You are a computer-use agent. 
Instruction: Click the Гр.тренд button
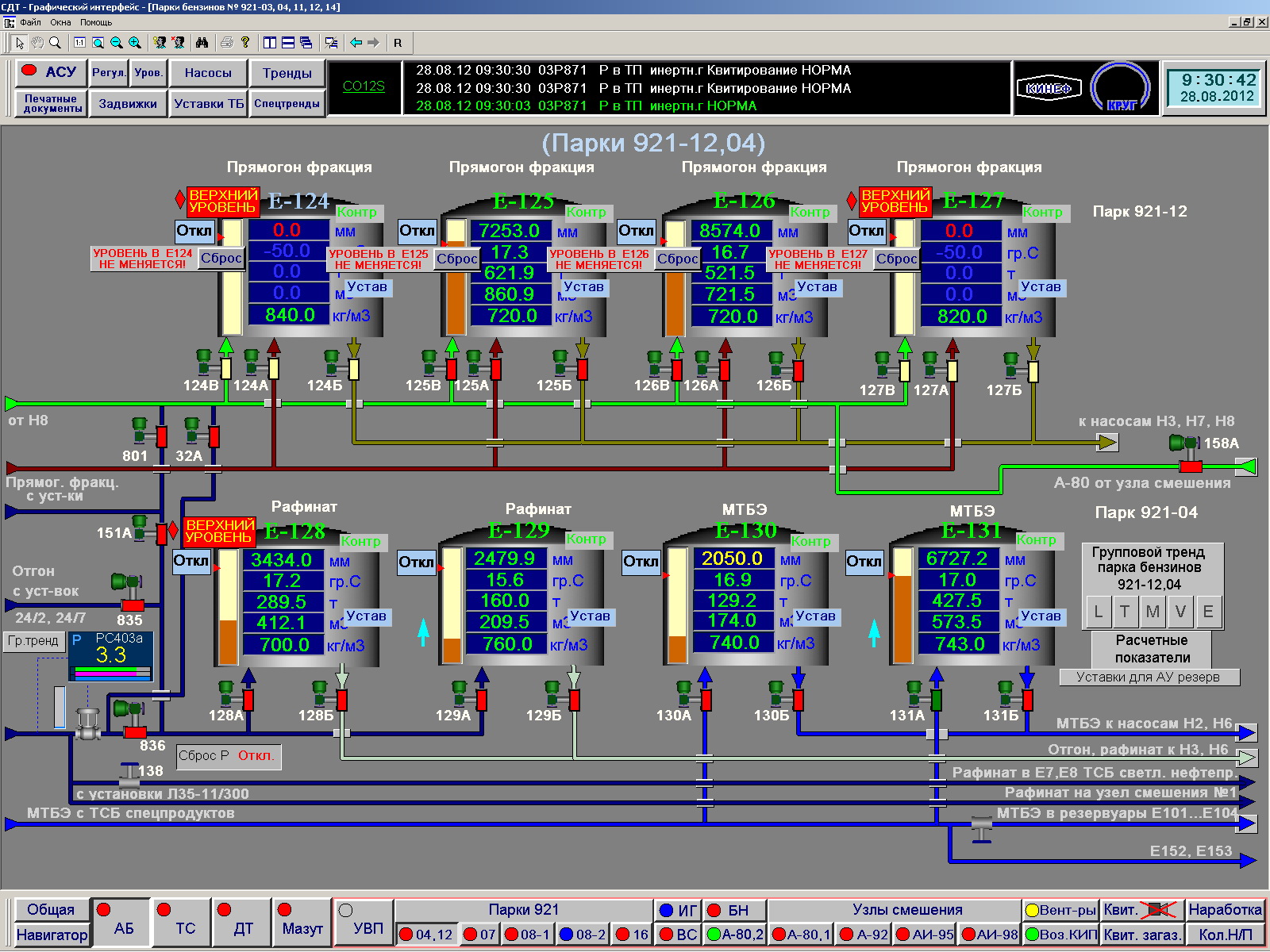click(33, 641)
